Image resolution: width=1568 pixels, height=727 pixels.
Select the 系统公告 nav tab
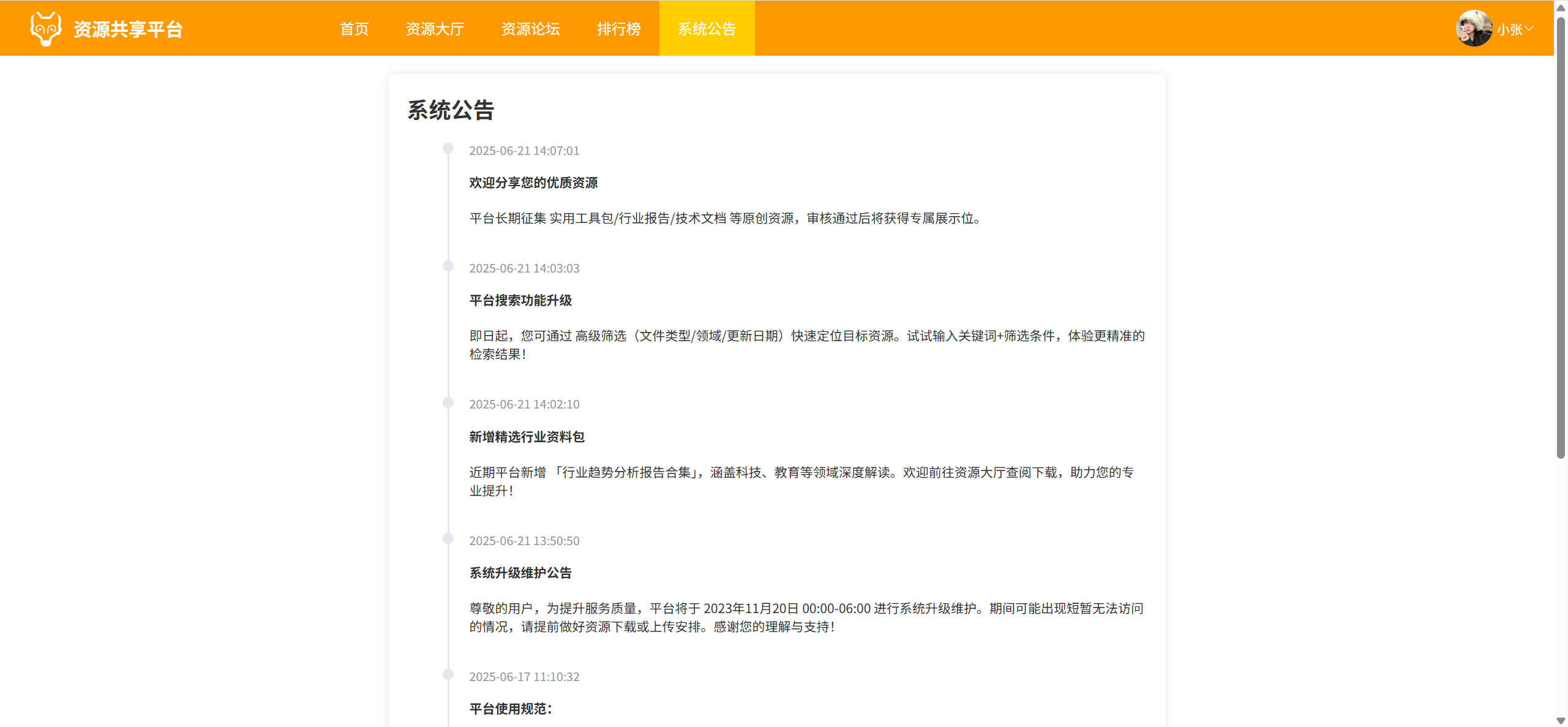click(x=707, y=29)
